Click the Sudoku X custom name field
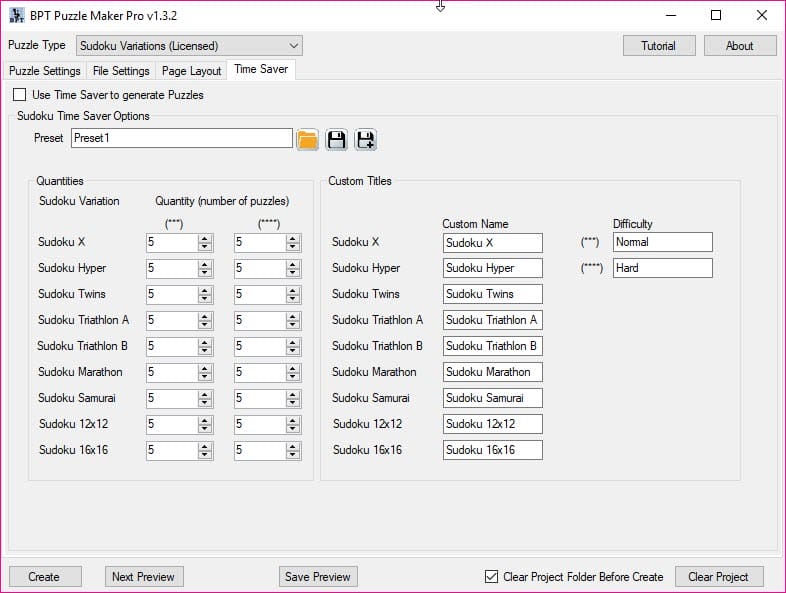 point(493,243)
